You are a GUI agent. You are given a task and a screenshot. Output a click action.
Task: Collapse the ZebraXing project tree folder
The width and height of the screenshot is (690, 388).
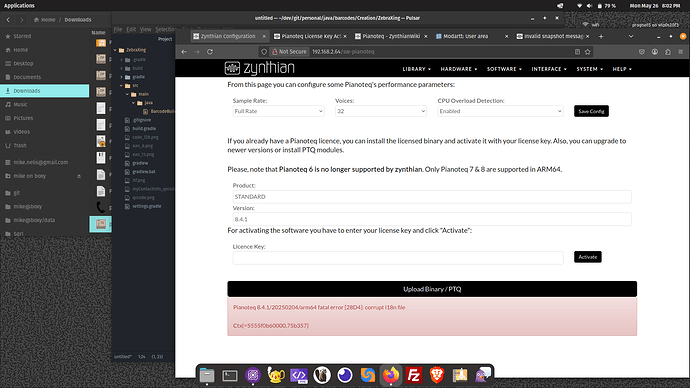pos(116,50)
